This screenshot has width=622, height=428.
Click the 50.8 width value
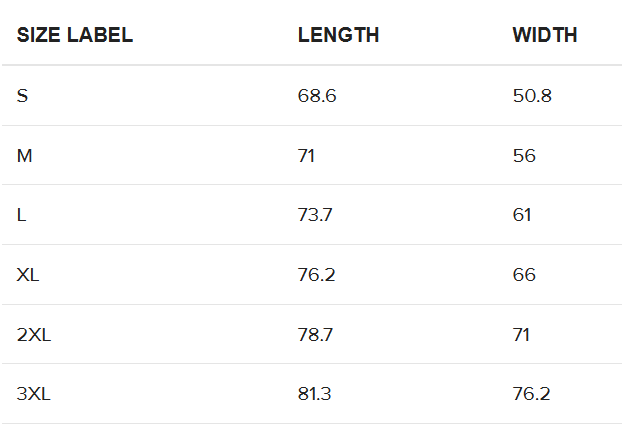click(x=532, y=96)
